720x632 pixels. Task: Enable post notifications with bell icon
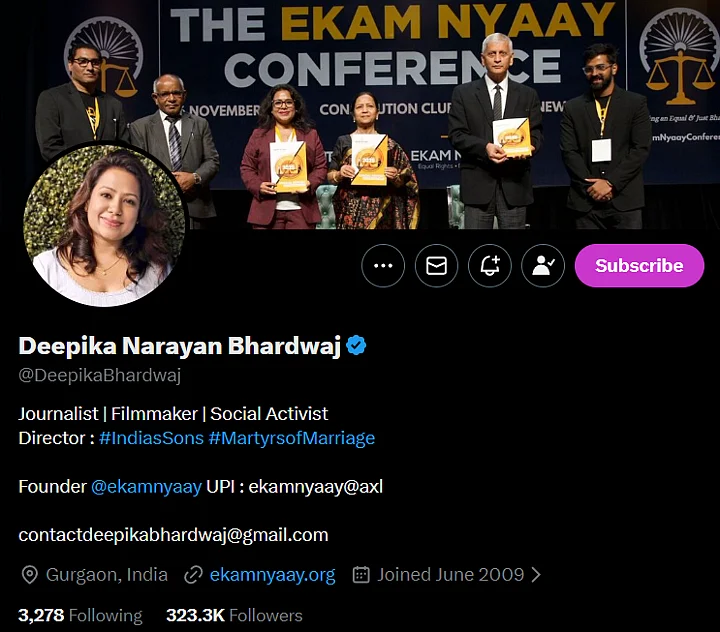pyautogui.click(x=489, y=265)
